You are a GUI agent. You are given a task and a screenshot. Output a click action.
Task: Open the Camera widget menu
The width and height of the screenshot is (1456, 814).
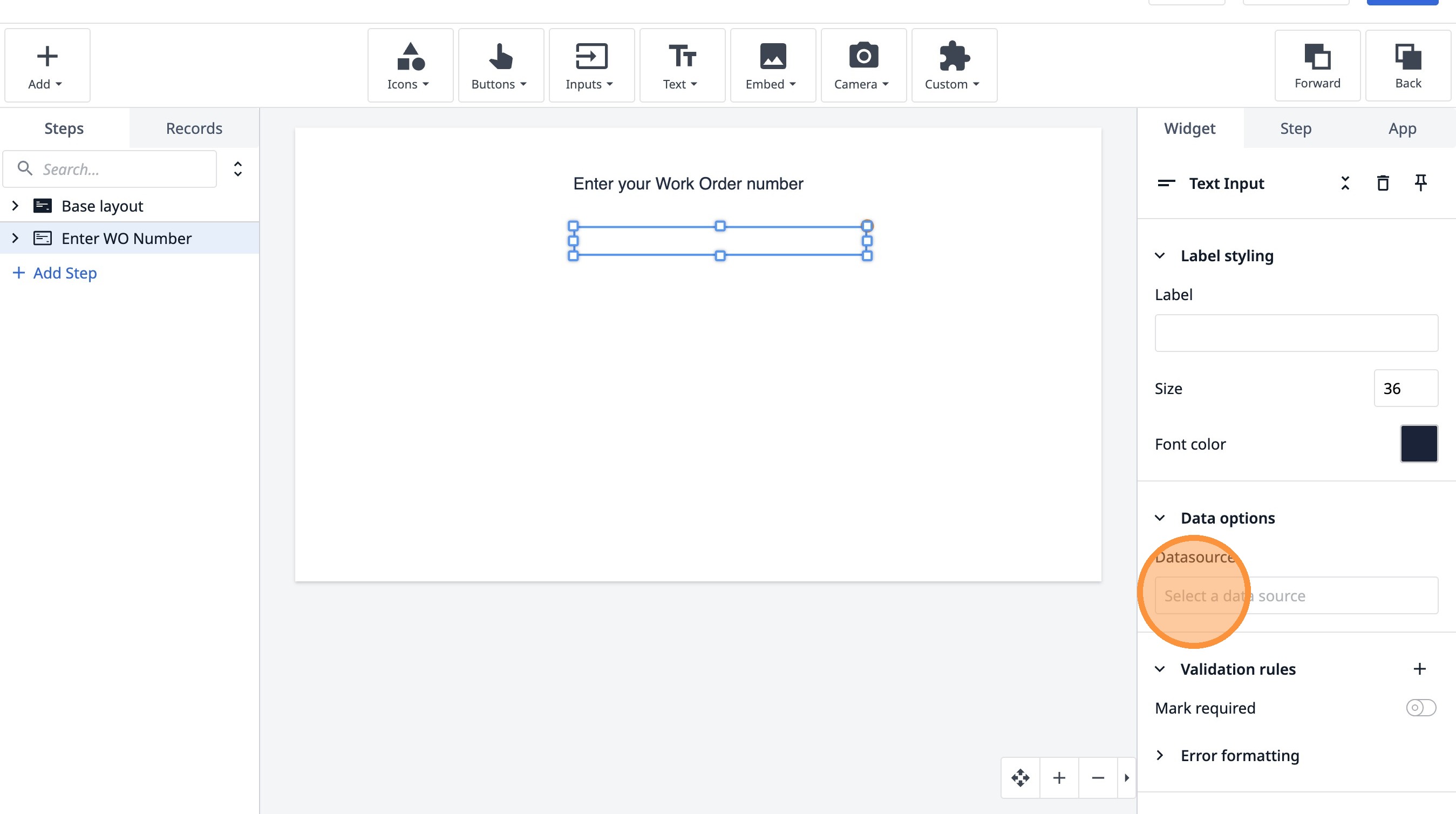[862, 65]
